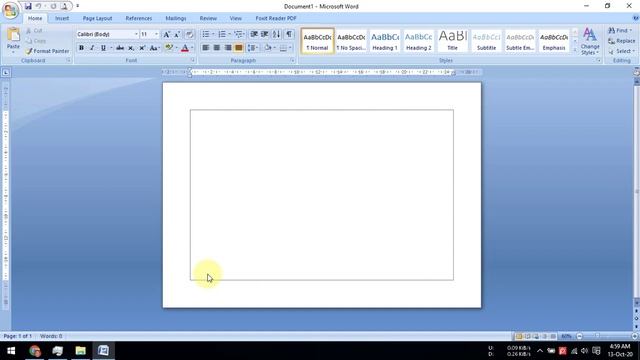The width and height of the screenshot is (640, 360).
Task: Apply the Heading 1 style
Action: point(385,41)
